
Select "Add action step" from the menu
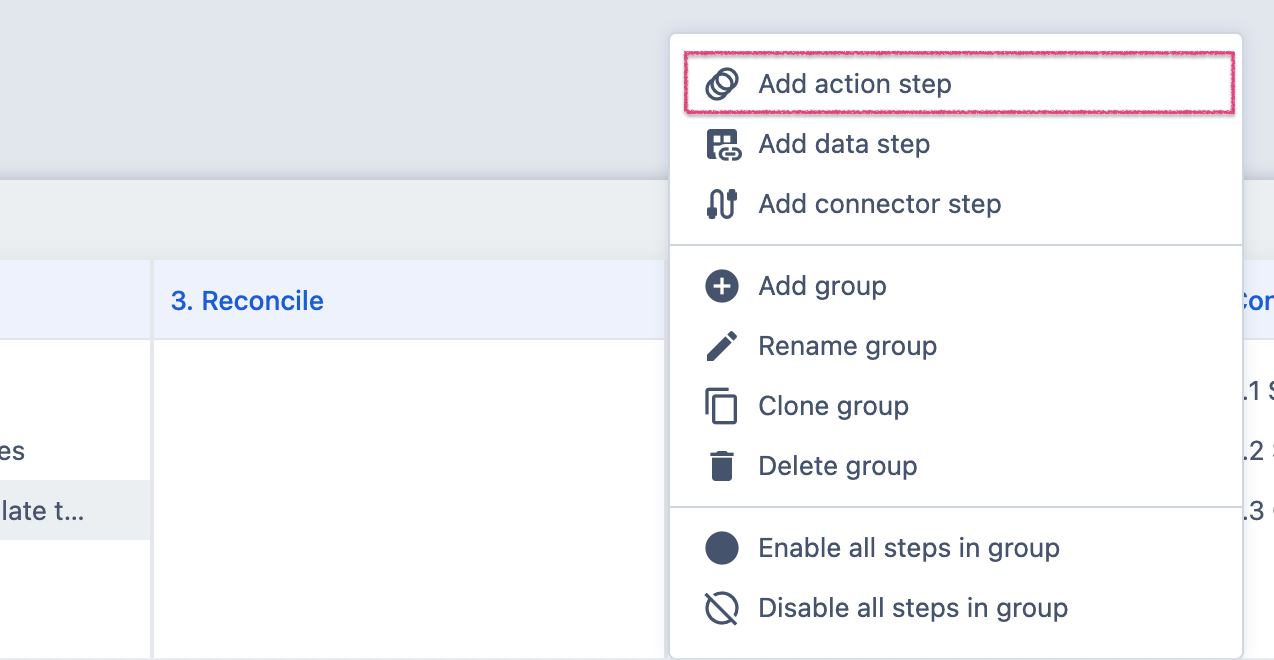coord(854,84)
